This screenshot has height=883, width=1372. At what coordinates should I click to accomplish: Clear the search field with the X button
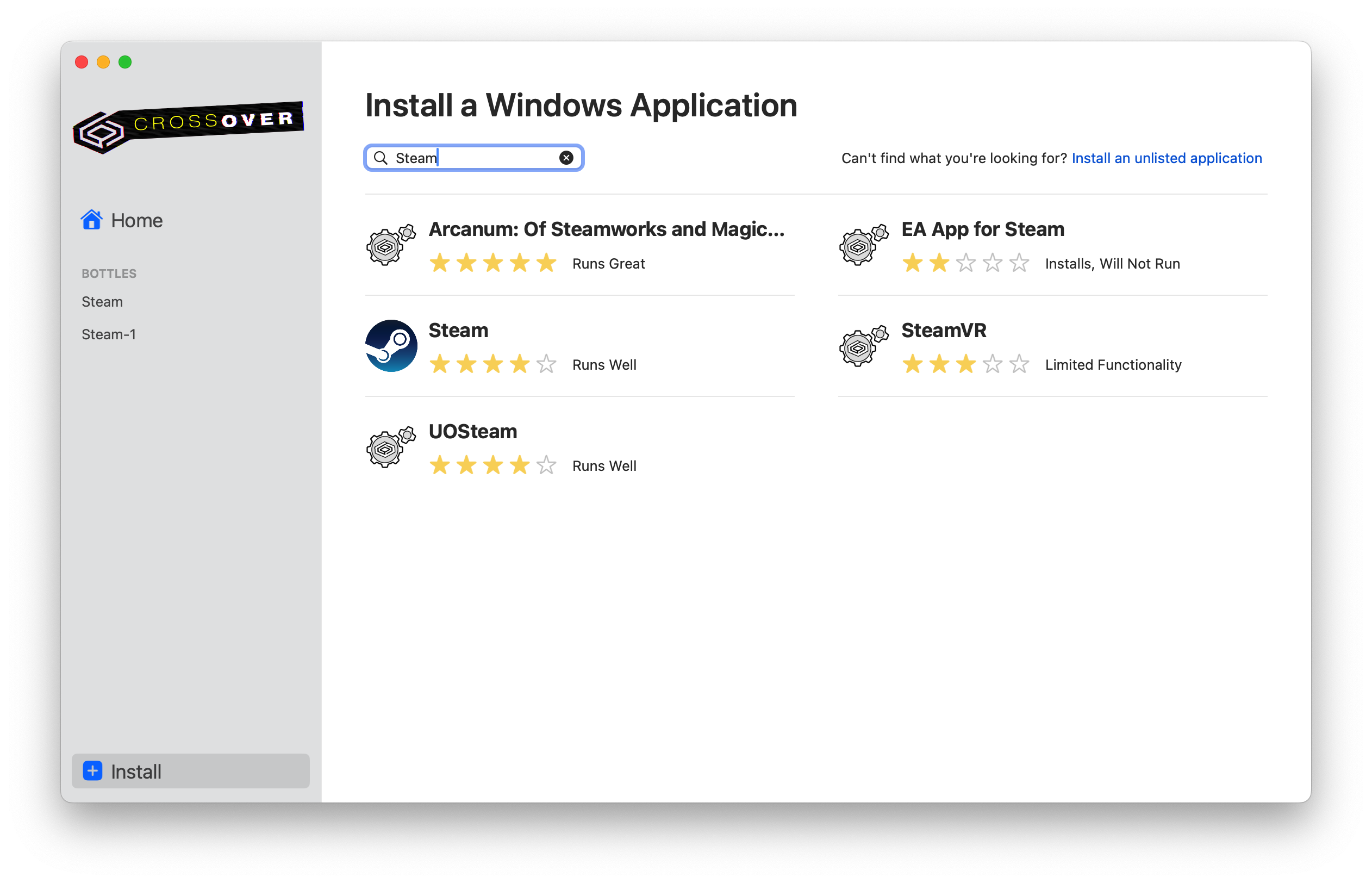pyautogui.click(x=567, y=158)
